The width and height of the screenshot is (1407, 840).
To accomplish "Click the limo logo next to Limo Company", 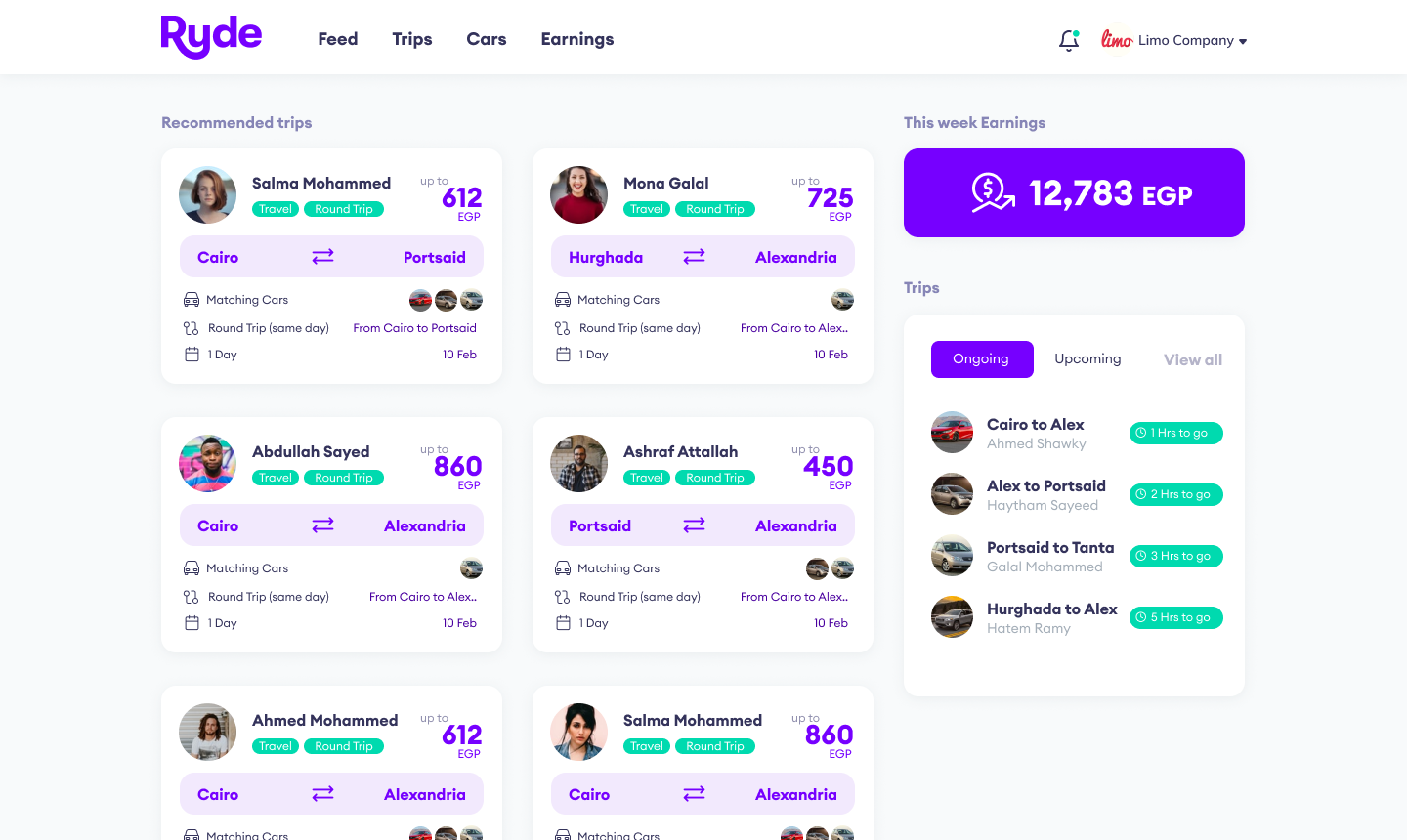I will point(1115,40).
